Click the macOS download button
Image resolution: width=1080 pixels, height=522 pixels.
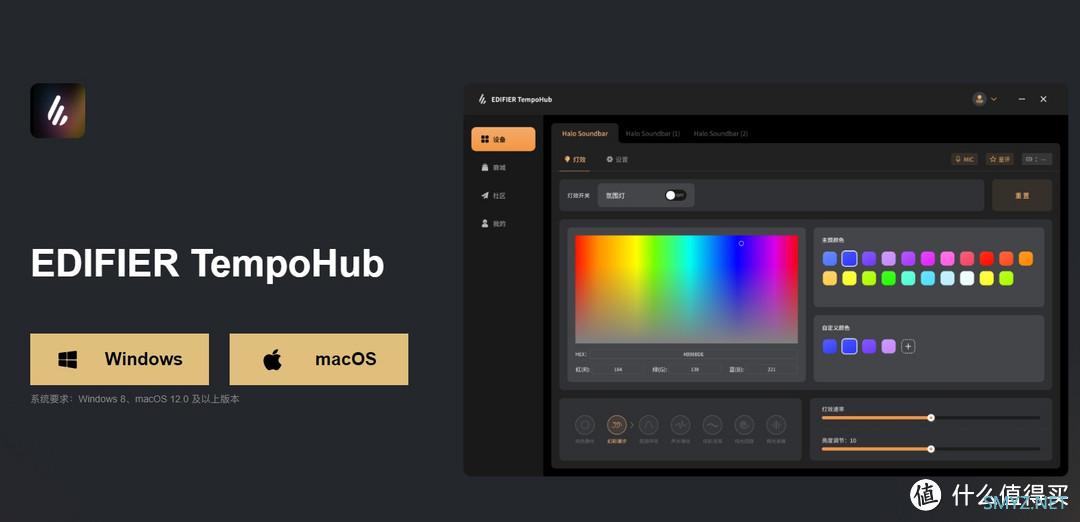click(319, 359)
